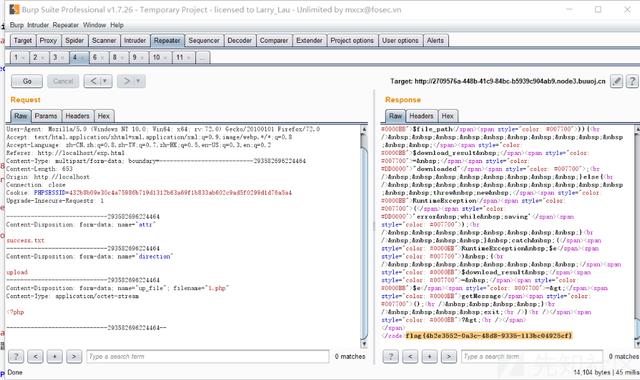Screen dimensions: 640x380
Task: Focus the response search term field
Action: coord(532,356)
